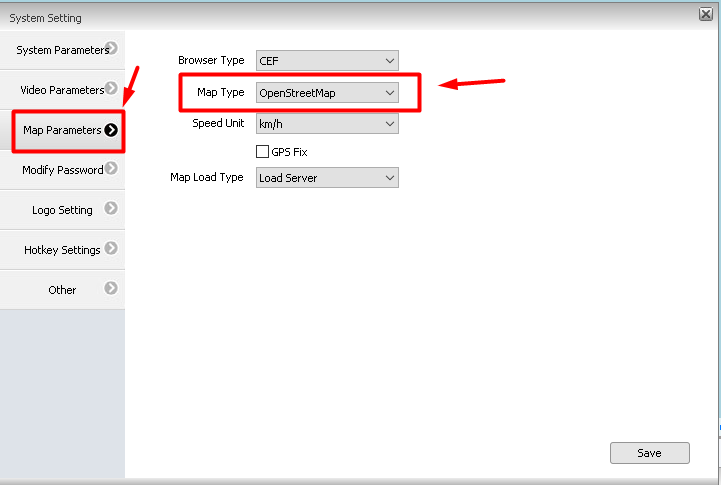Click the arrow icon beside Video Parameters
The width and height of the screenshot is (721, 485).
point(112,88)
